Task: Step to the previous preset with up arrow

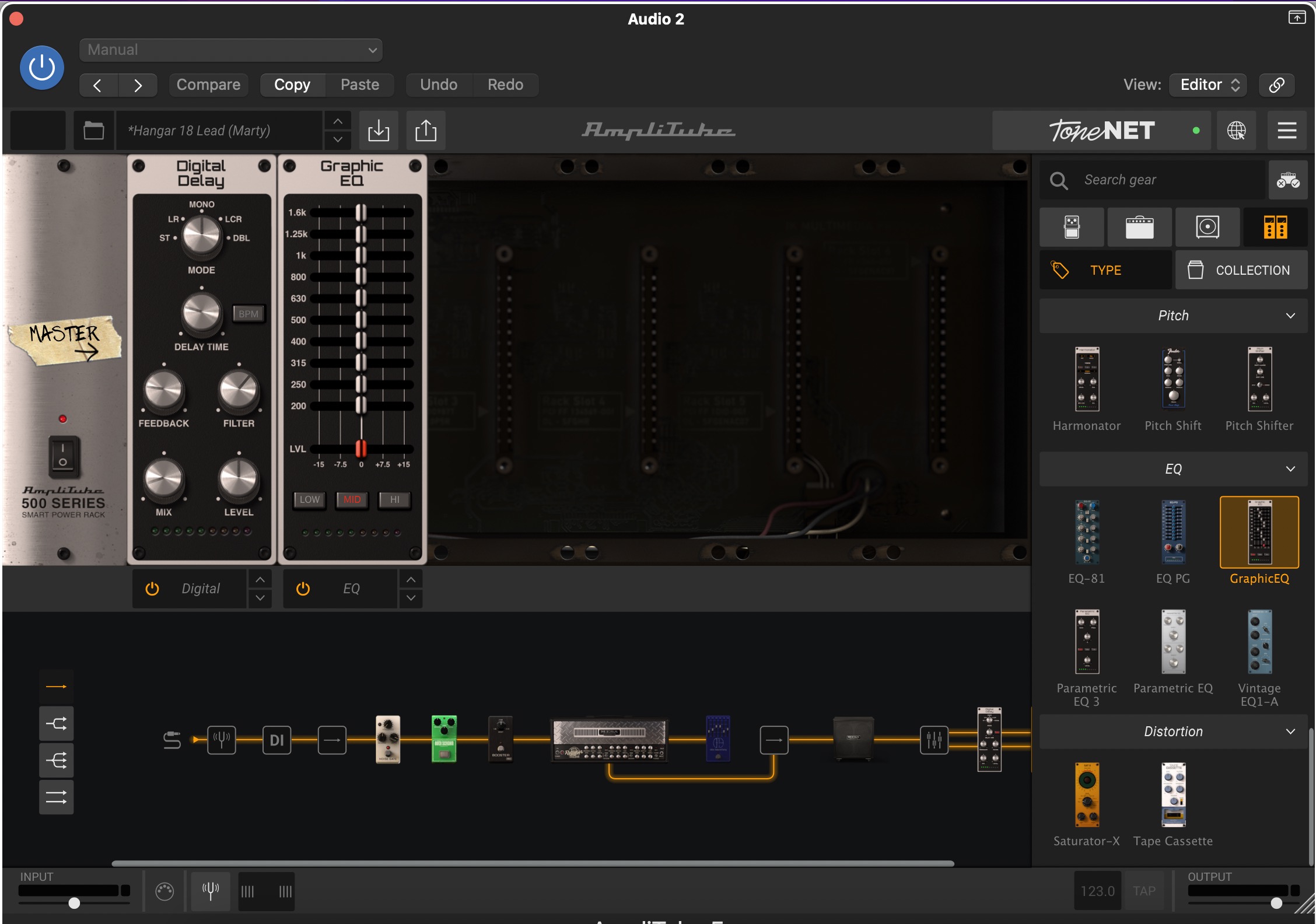Action: [338, 121]
